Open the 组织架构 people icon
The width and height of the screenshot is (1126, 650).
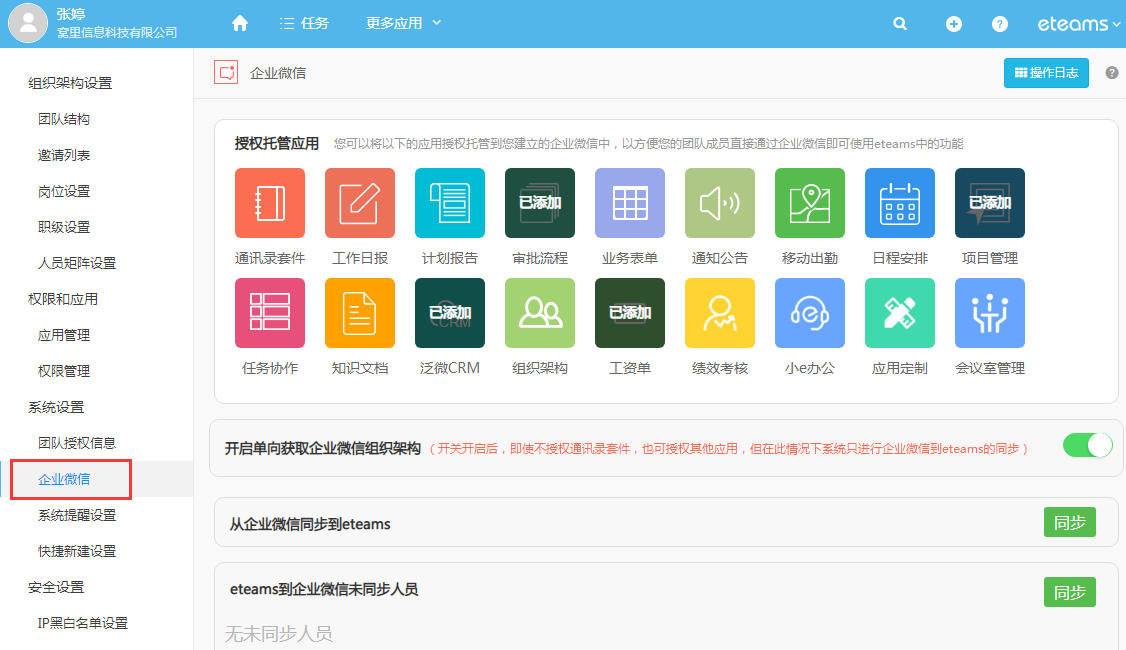coord(540,313)
